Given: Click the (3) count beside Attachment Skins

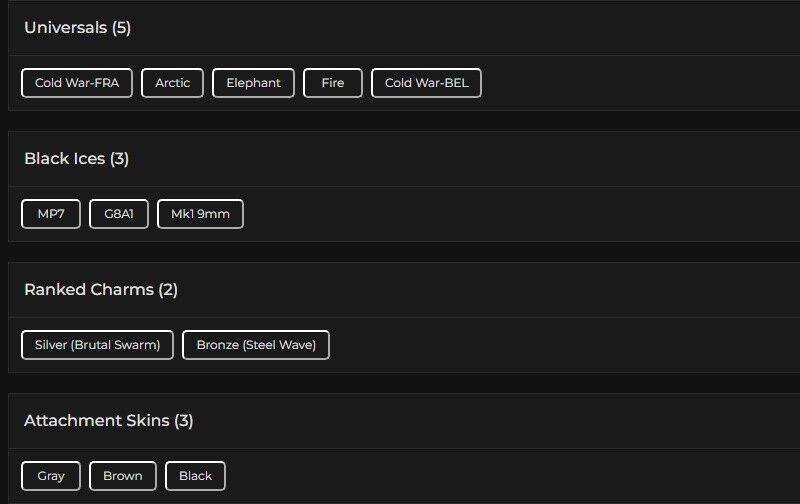Looking at the screenshot, I should tap(184, 421).
